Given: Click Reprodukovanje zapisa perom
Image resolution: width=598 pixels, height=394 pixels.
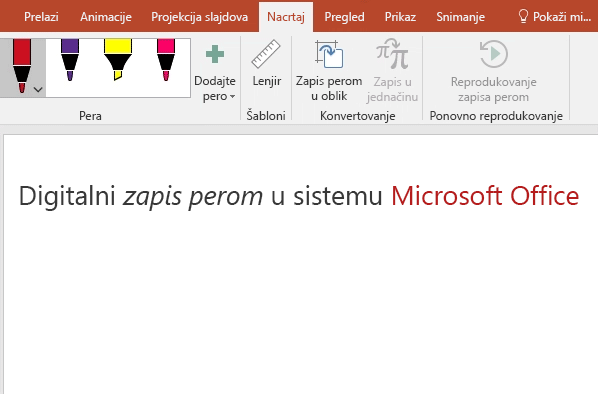Looking at the screenshot, I should [x=494, y=71].
